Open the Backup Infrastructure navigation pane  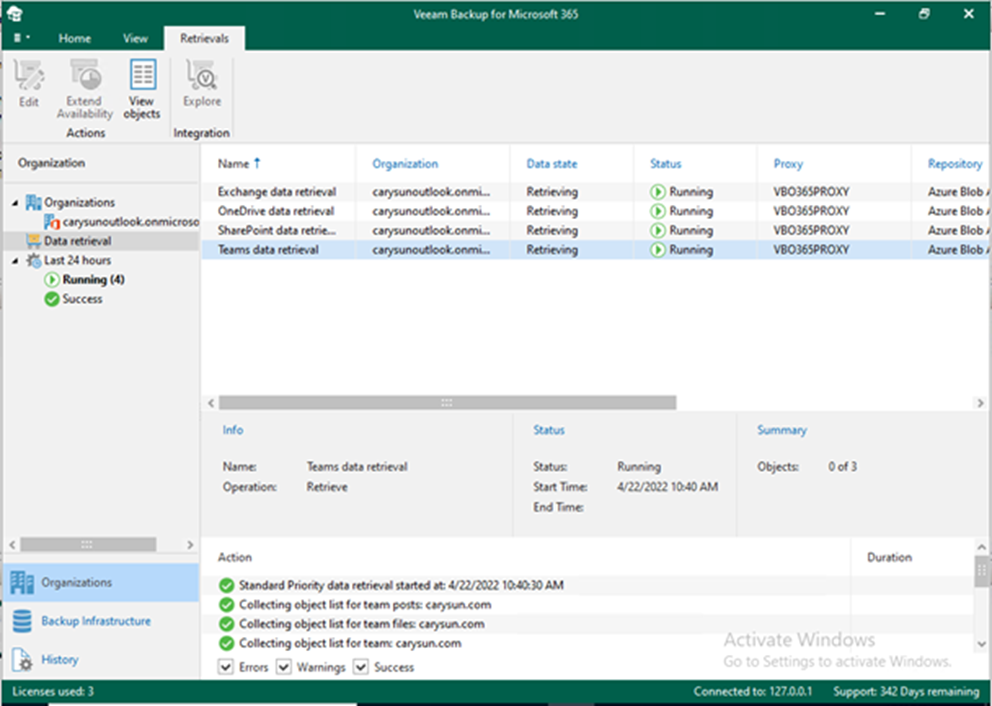tap(101, 621)
